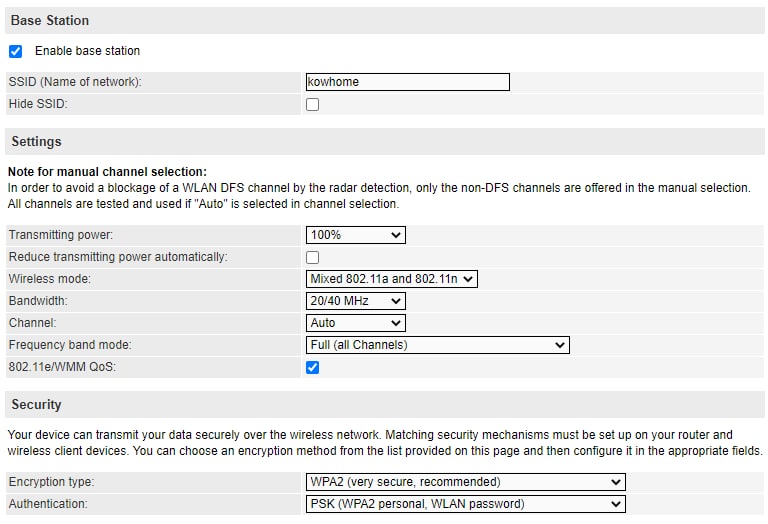The width and height of the screenshot is (768, 524).
Task: Open the Bandwidth 20/40 MHz dropdown
Action: (x=355, y=301)
